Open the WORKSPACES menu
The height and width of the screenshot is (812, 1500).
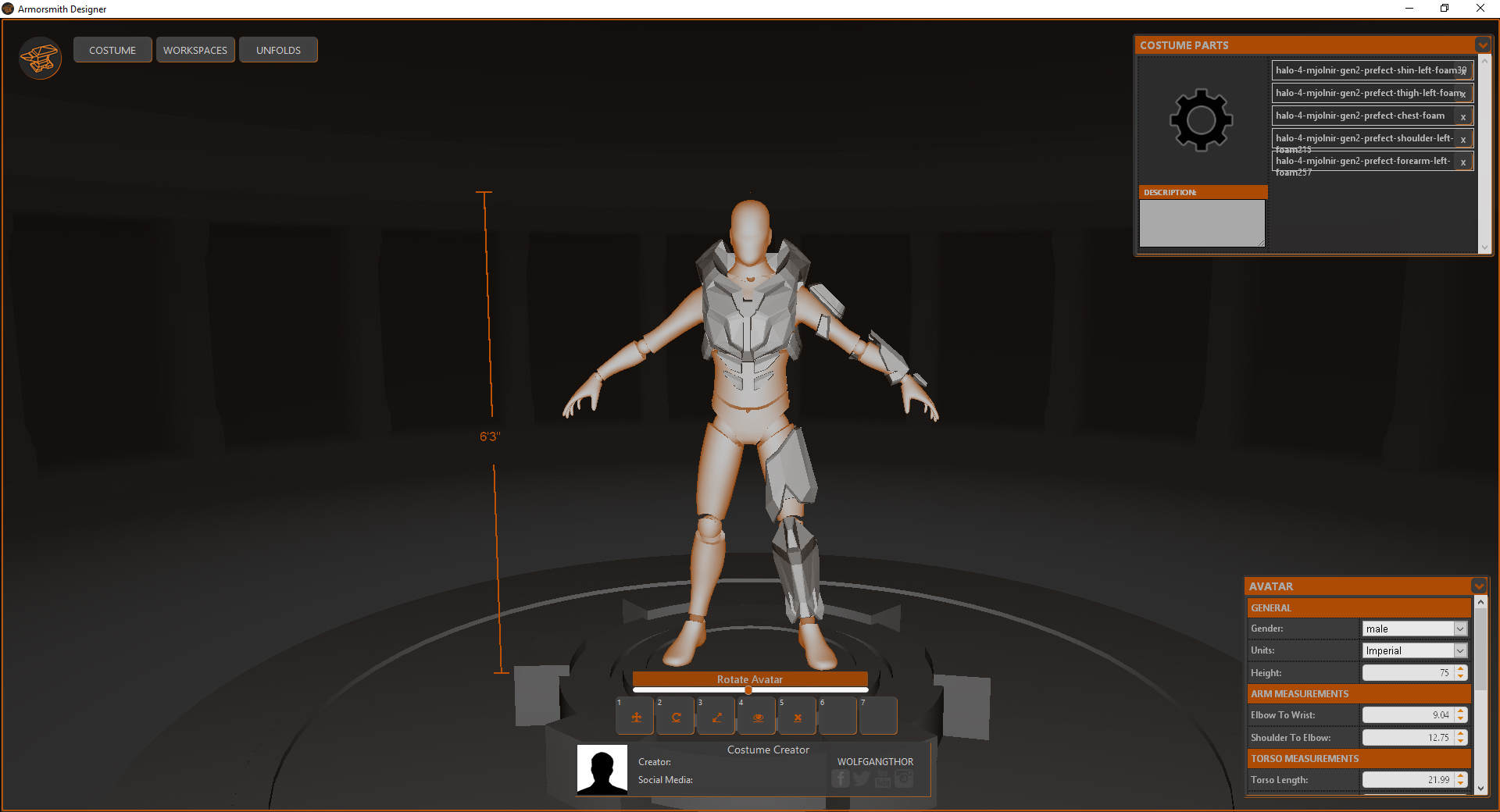pos(195,50)
